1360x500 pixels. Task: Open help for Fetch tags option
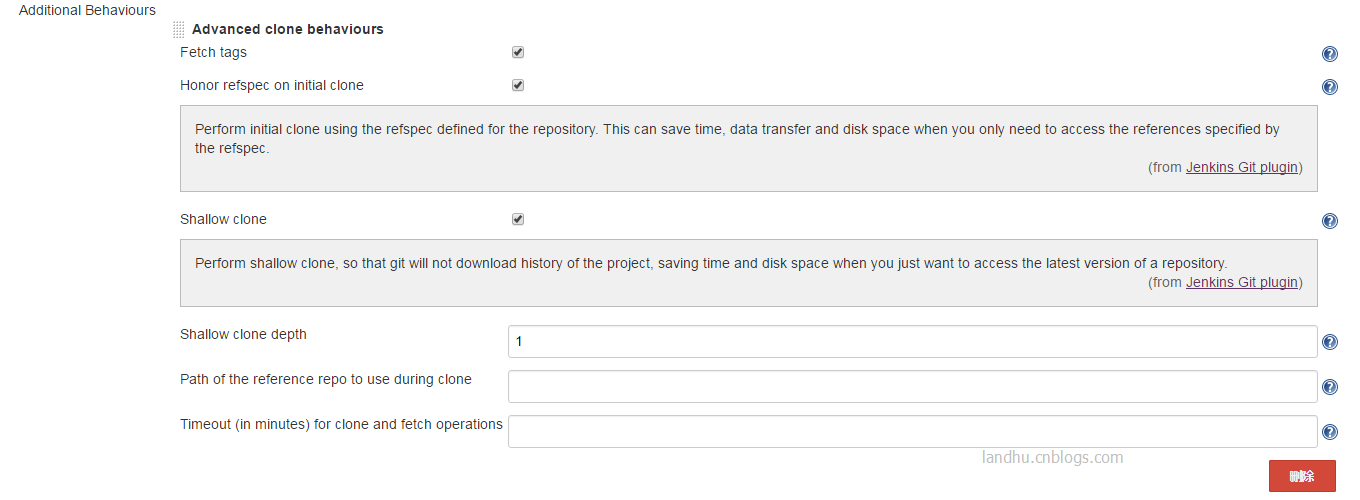1330,55
